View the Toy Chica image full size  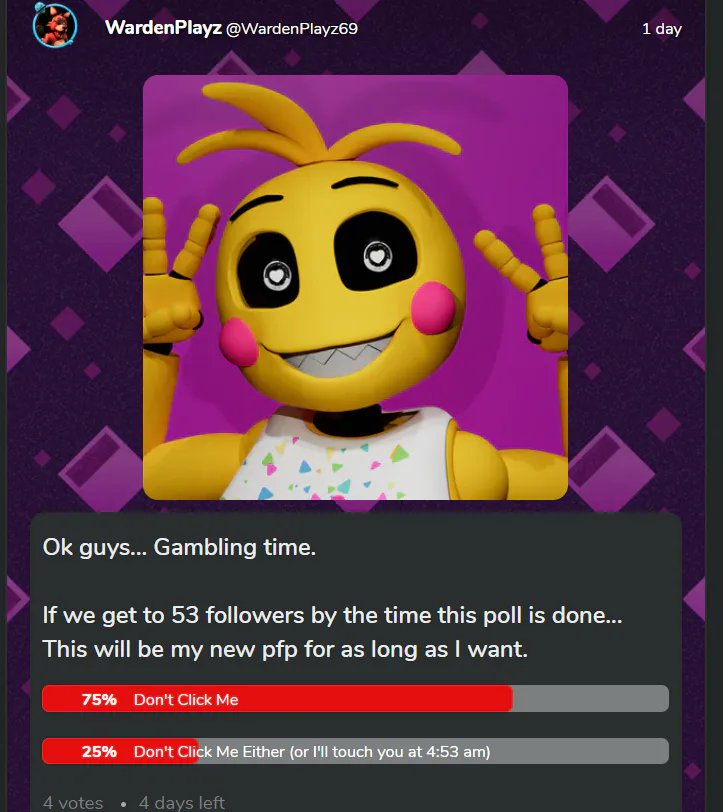coord(355,287)
